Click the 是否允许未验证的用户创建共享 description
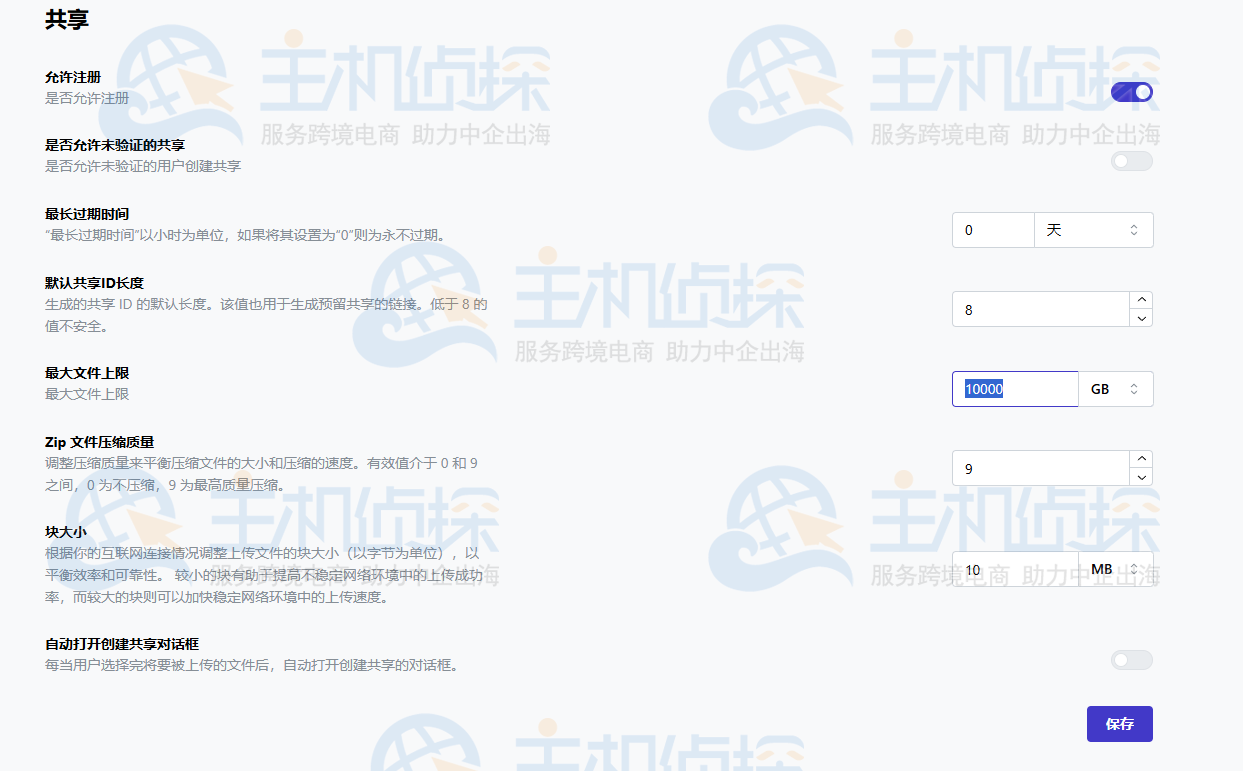1243x771 pixels. [x=143, y=166]
